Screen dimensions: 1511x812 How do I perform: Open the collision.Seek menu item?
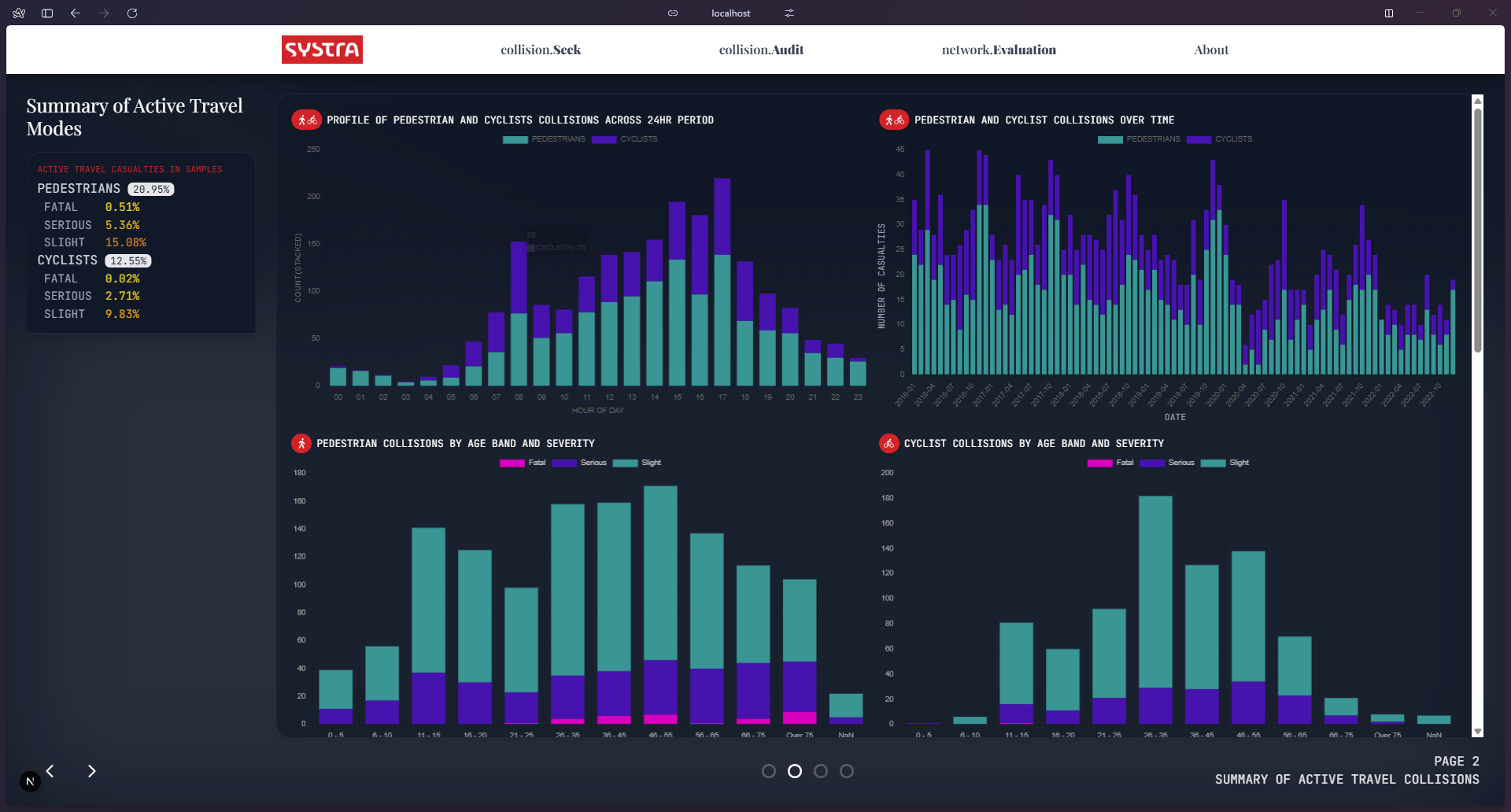(x=541, y=50)
